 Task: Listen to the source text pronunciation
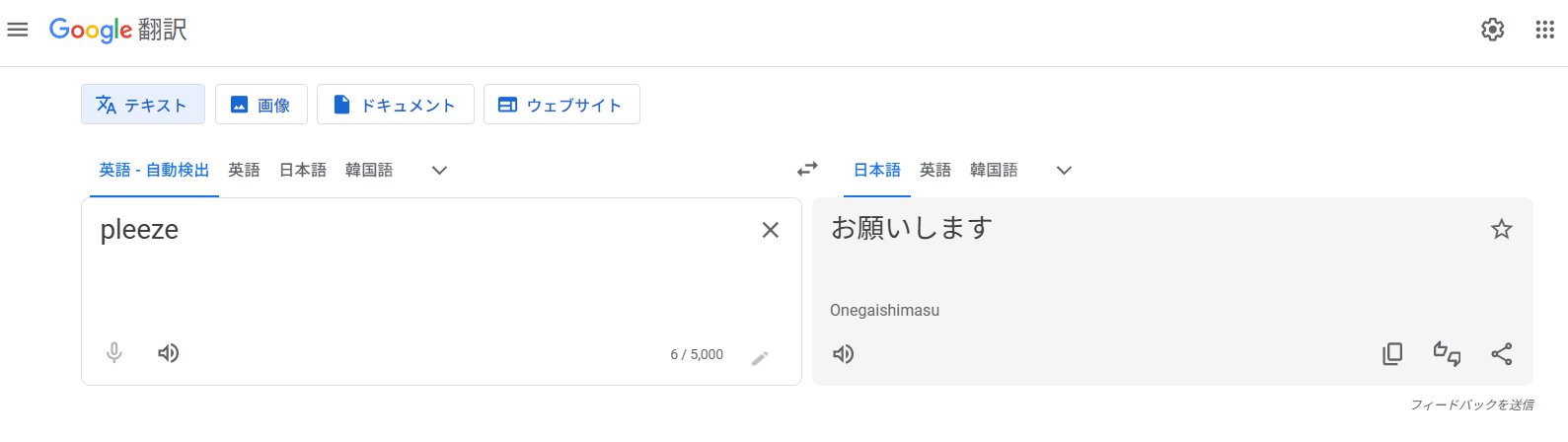click(169, 353)
